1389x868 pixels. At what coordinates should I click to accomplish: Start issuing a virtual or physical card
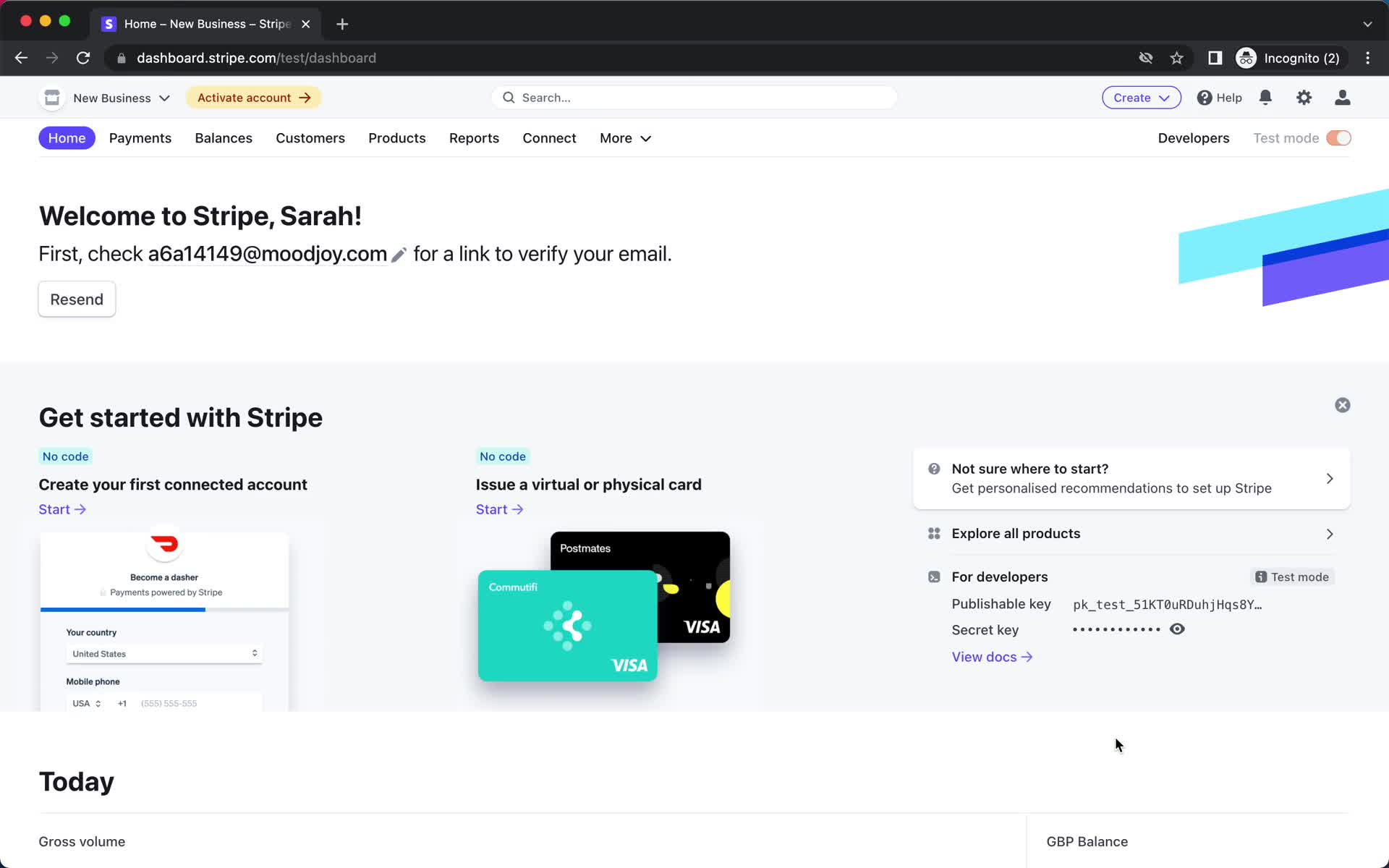[x=499, y=509]
